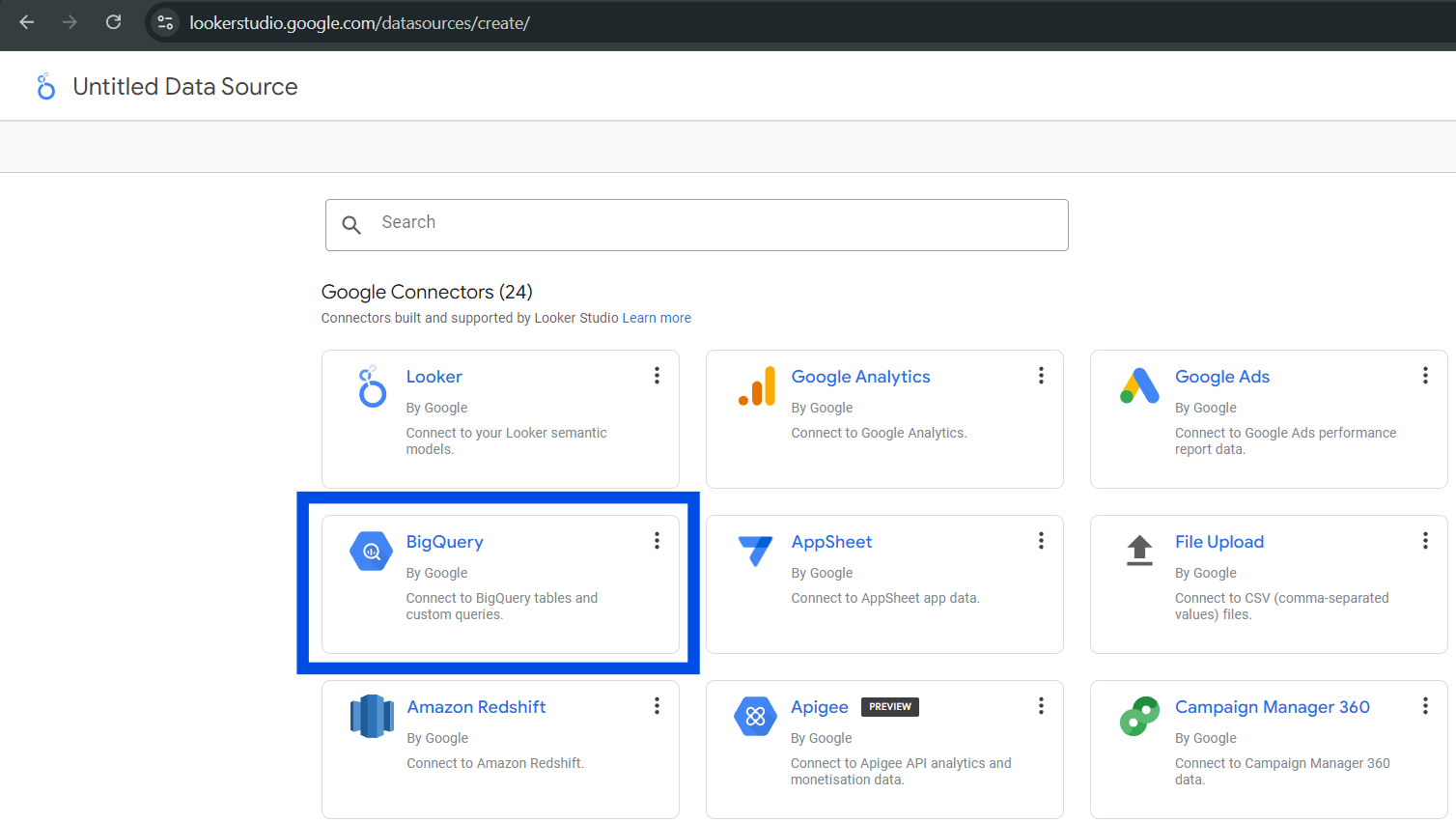1456x823 pixels.
Task: Open more options for Looker connector
Action: [x=657, y=376]
